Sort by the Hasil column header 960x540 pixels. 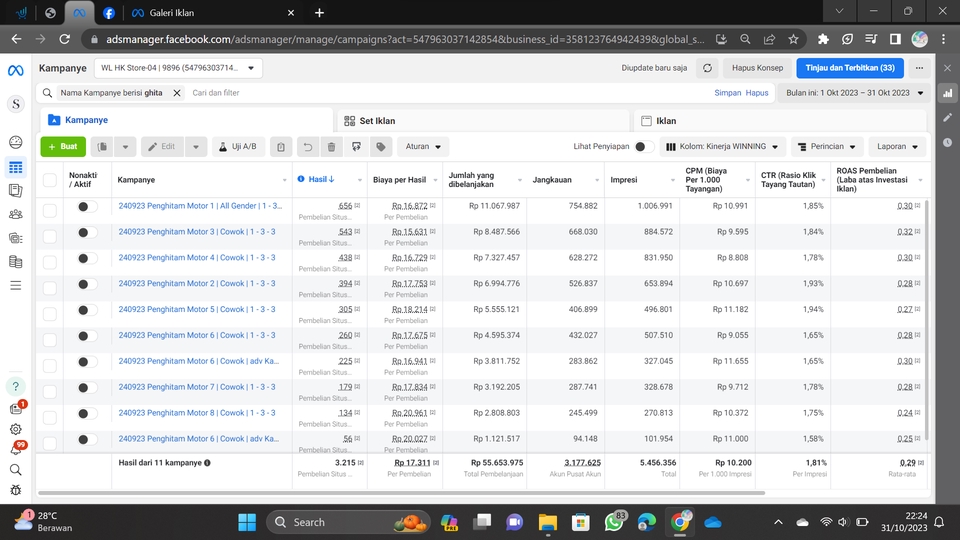coord(321,179)
